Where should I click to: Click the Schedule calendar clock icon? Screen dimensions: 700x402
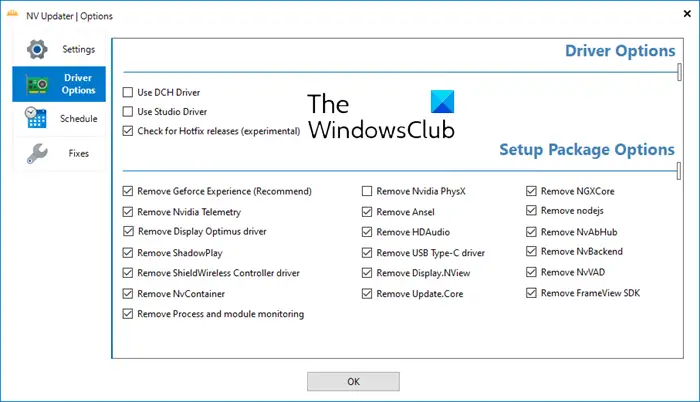pos(37,118)
